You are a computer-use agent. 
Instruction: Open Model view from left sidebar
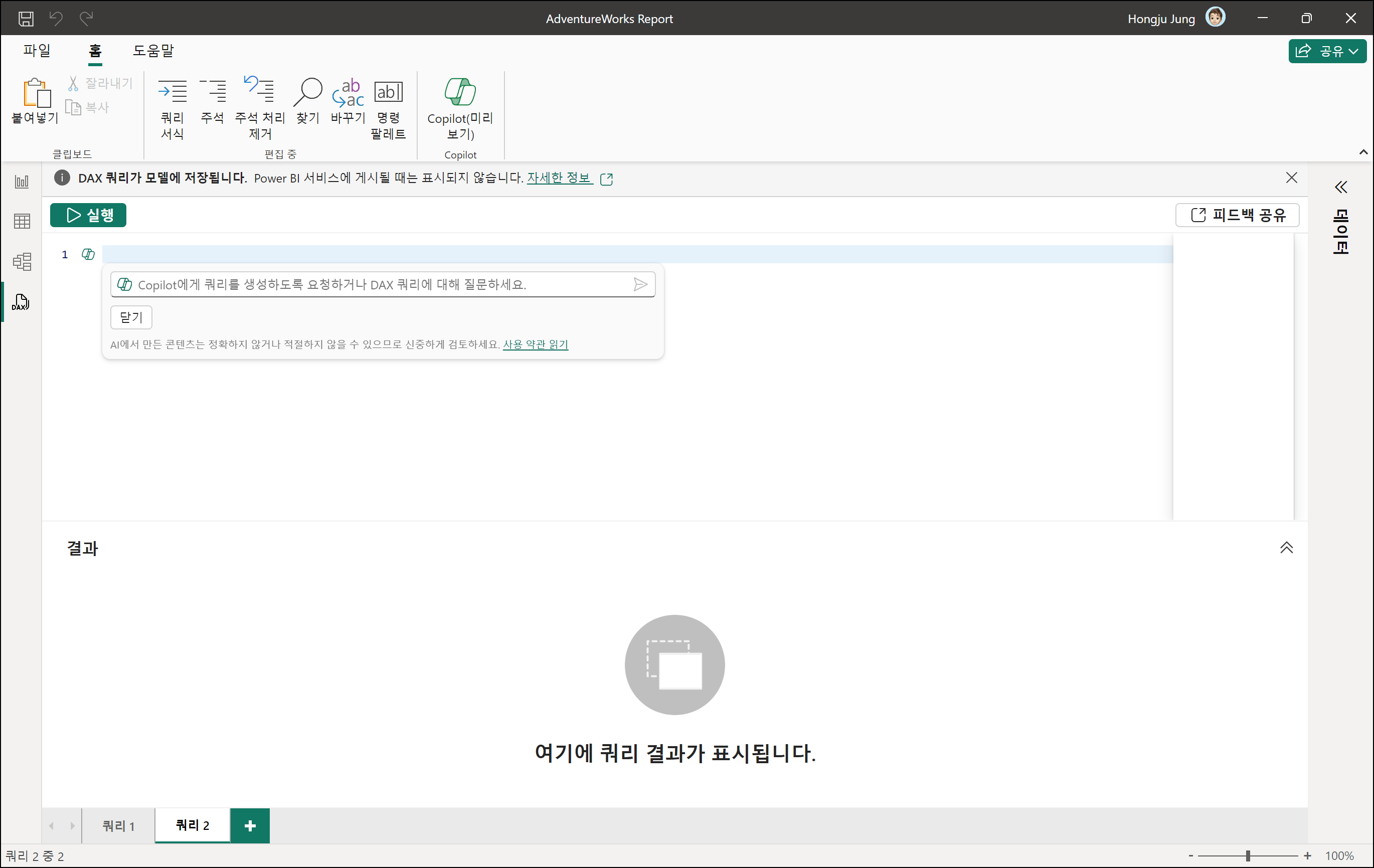click(x=22, y=261)
